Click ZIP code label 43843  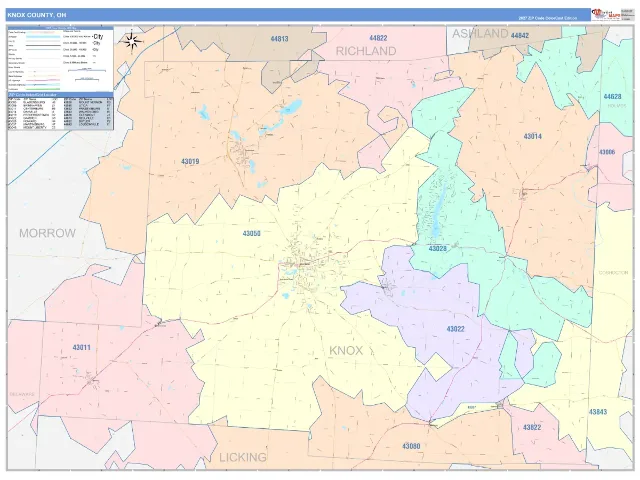(x=598, y=412)
